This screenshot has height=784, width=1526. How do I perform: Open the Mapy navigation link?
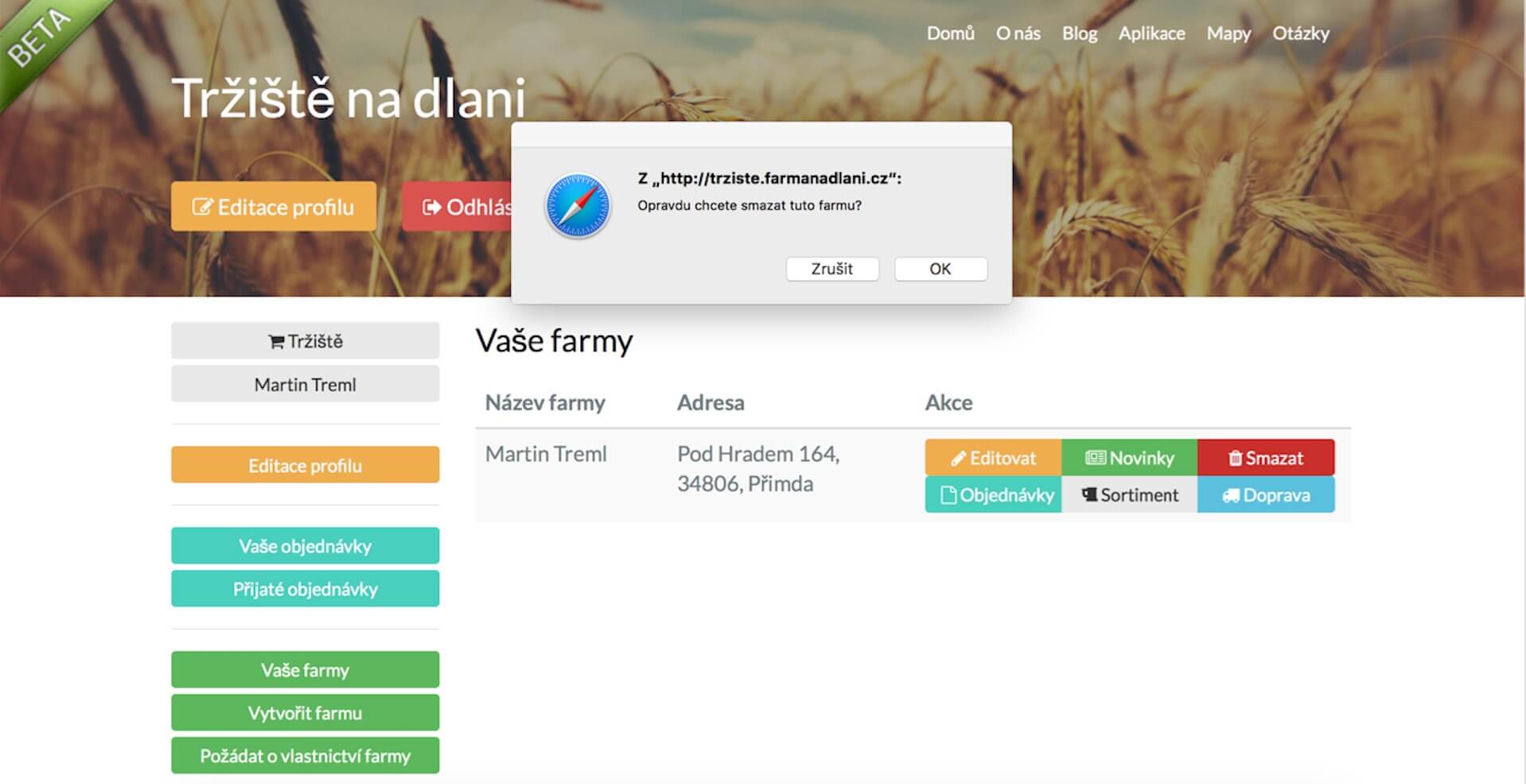1228,33
